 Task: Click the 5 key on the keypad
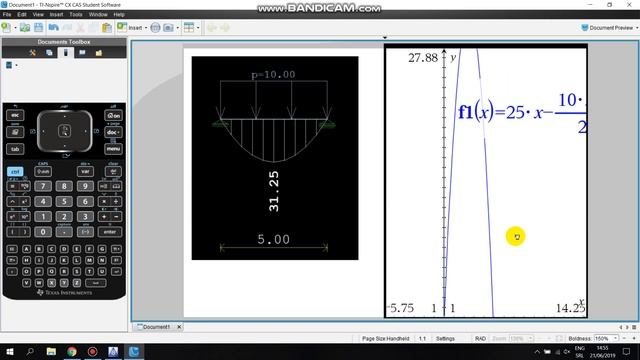[x=64, y=202]
